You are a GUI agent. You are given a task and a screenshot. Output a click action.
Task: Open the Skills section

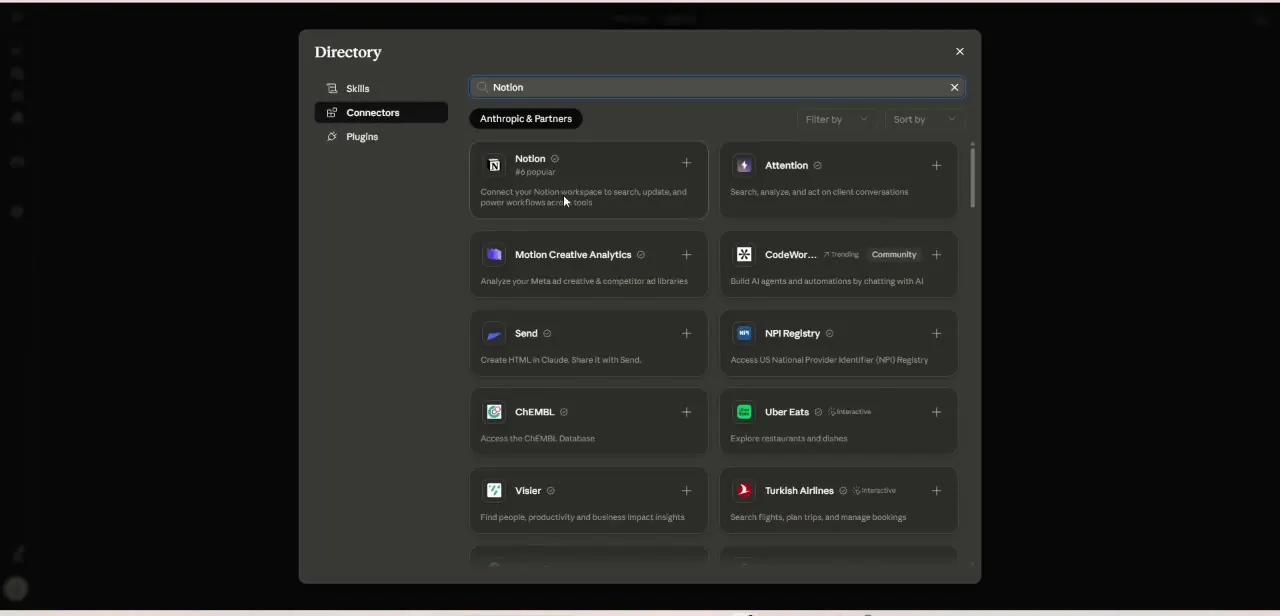(381, 88)
